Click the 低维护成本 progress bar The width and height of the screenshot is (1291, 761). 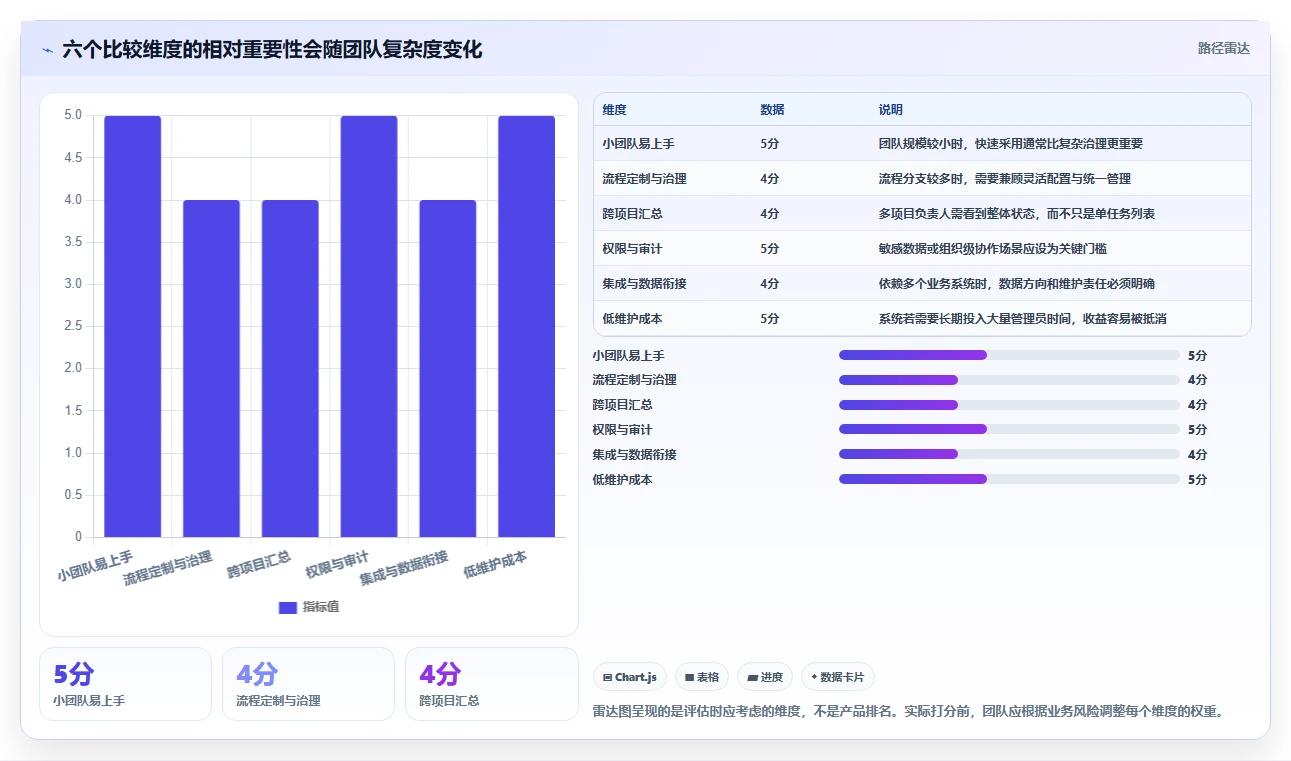(1010, 479)
